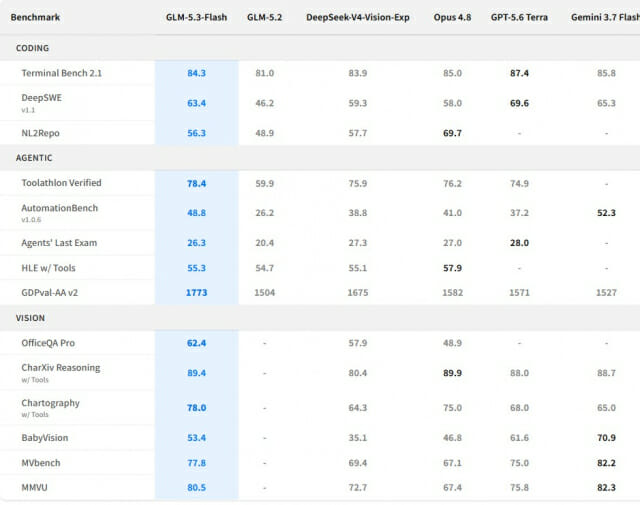Click the 46.2 DeepSWE GLM-5.2 score
640x505 pixels.
point(264,103)
